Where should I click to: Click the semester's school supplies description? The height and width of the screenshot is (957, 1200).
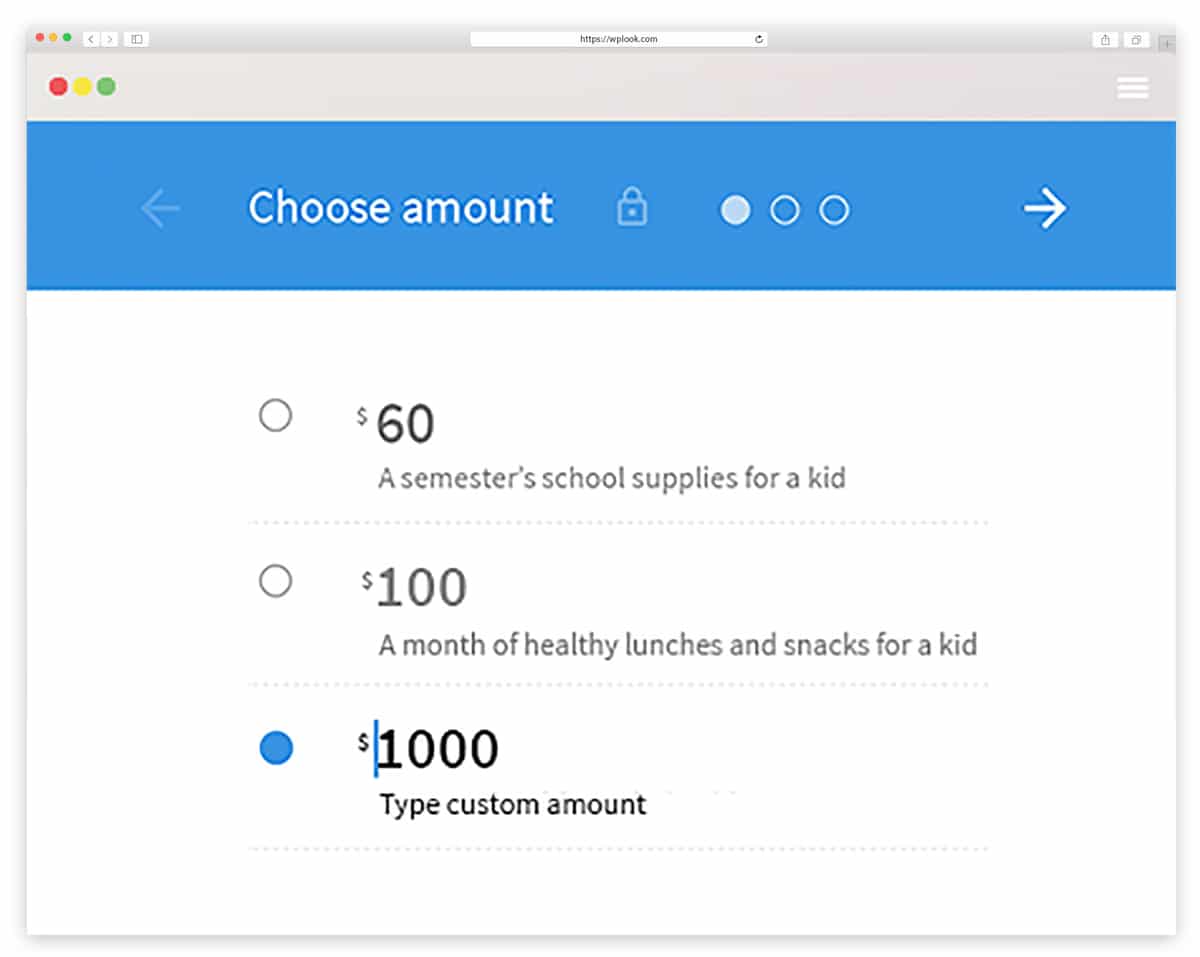point(612,478)
